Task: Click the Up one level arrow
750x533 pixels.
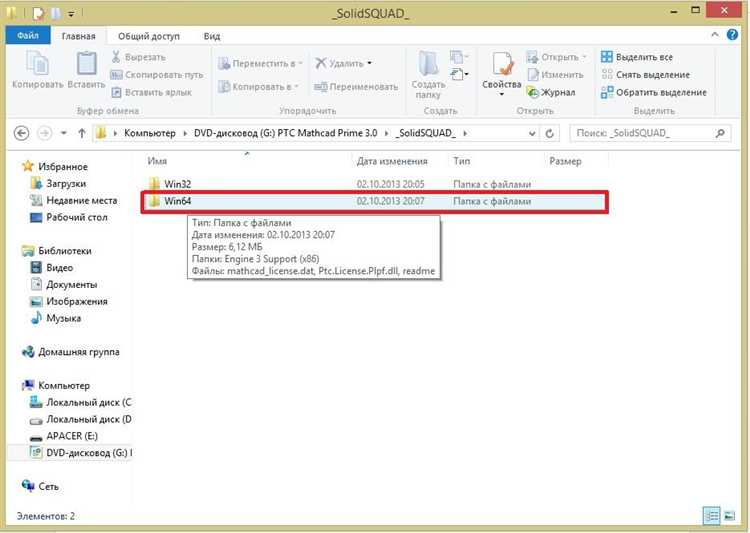Action: (x=82, y=133)
